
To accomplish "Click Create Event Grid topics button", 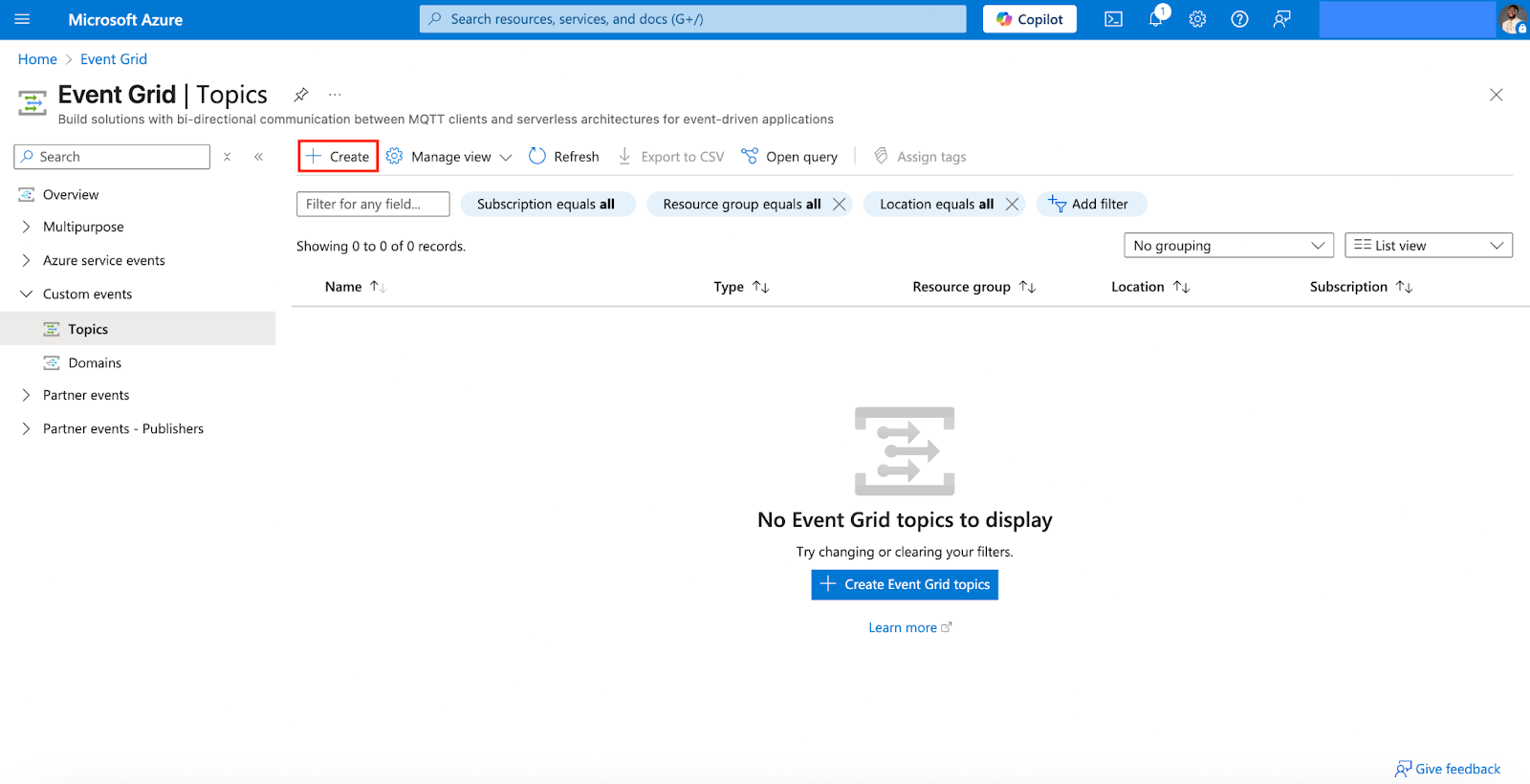I will coord(905,585).
